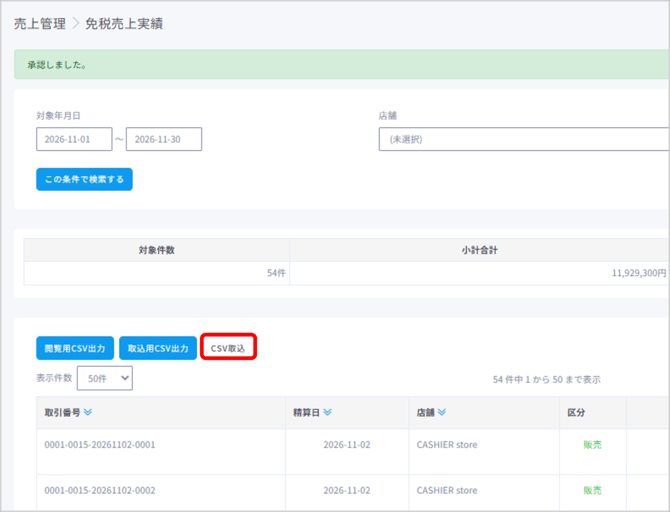Click CASHIER store in 0001 transaction row
Image resolution: width=670 pixels, height=512 pixels.
[447, 445]
